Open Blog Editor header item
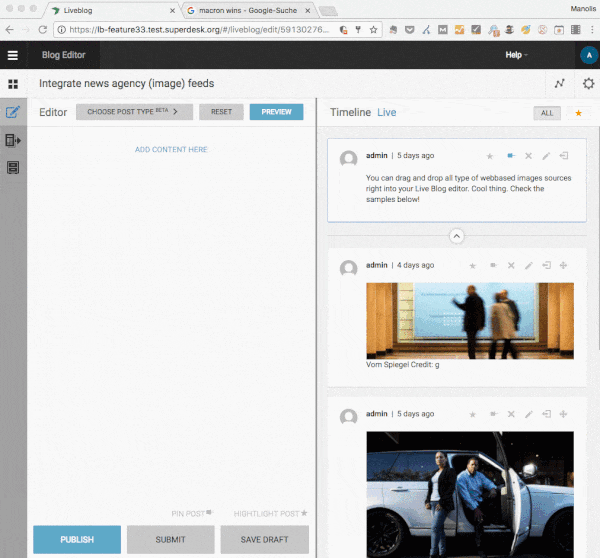 [x=64, y=55]
